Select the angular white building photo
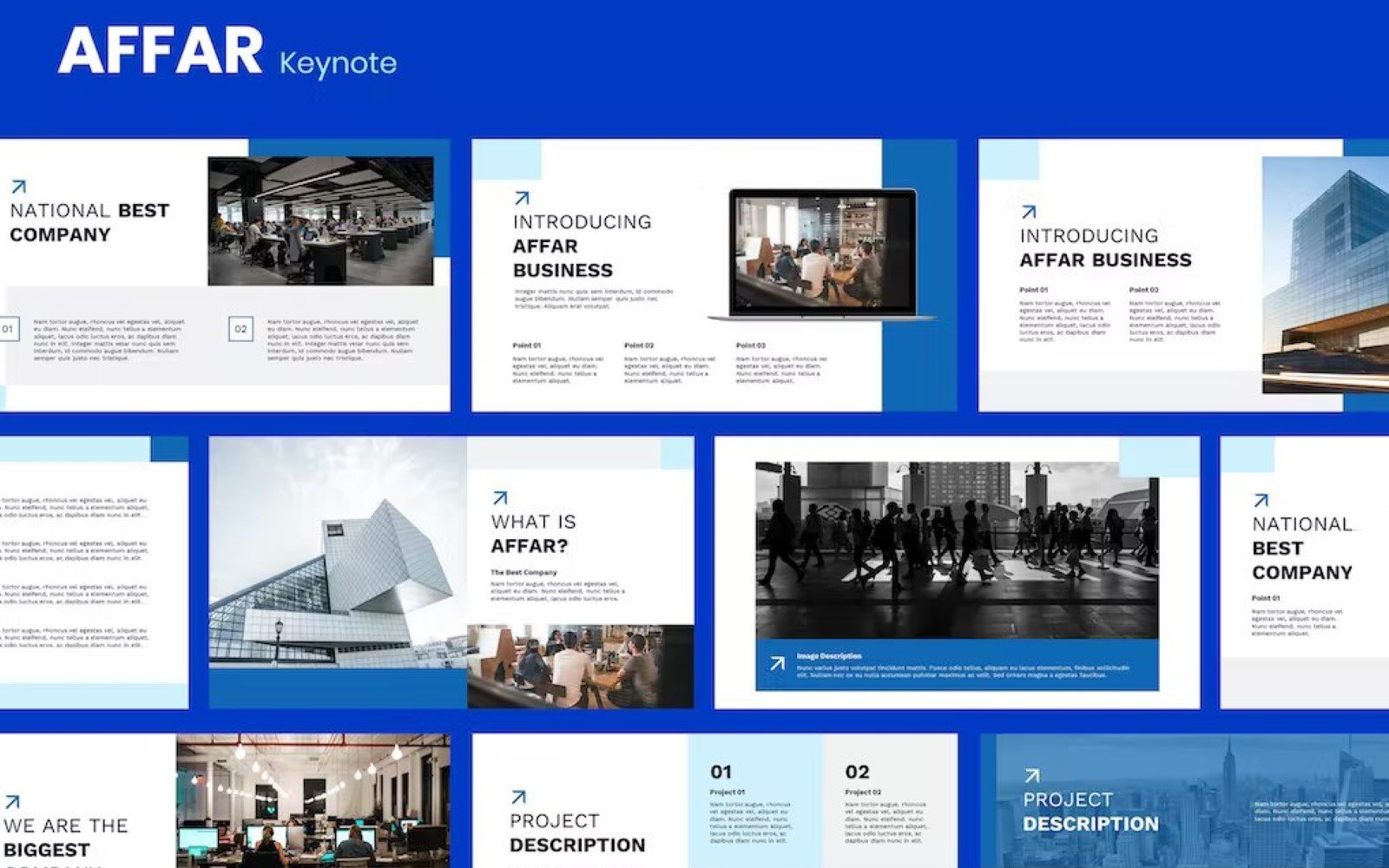The height and width of the screenshot is (868, 1389). [338, 552]
